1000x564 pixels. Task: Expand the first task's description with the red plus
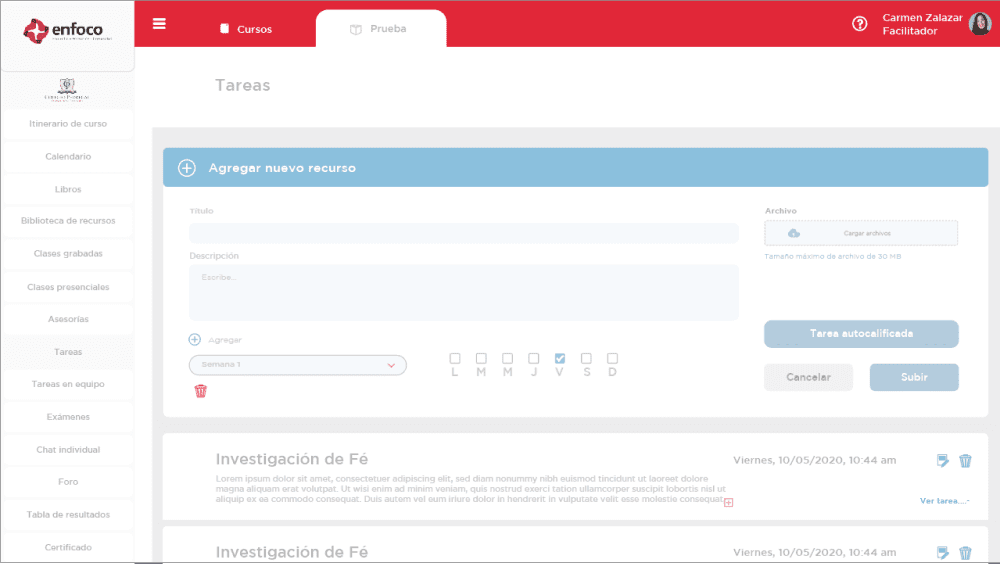(x=728, y=502)
